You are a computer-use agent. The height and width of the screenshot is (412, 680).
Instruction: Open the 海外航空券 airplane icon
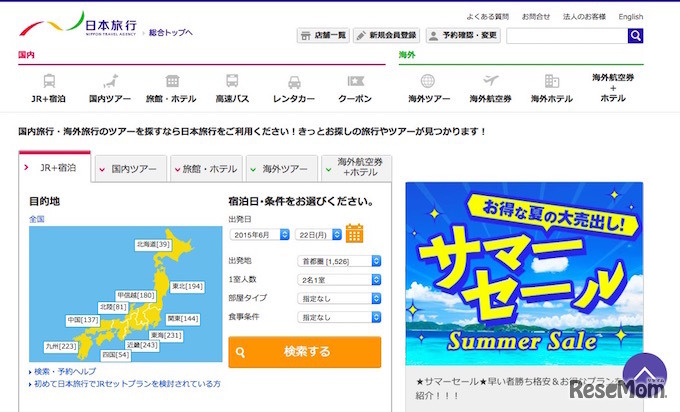pyautogui.click(x=490, y=81)
